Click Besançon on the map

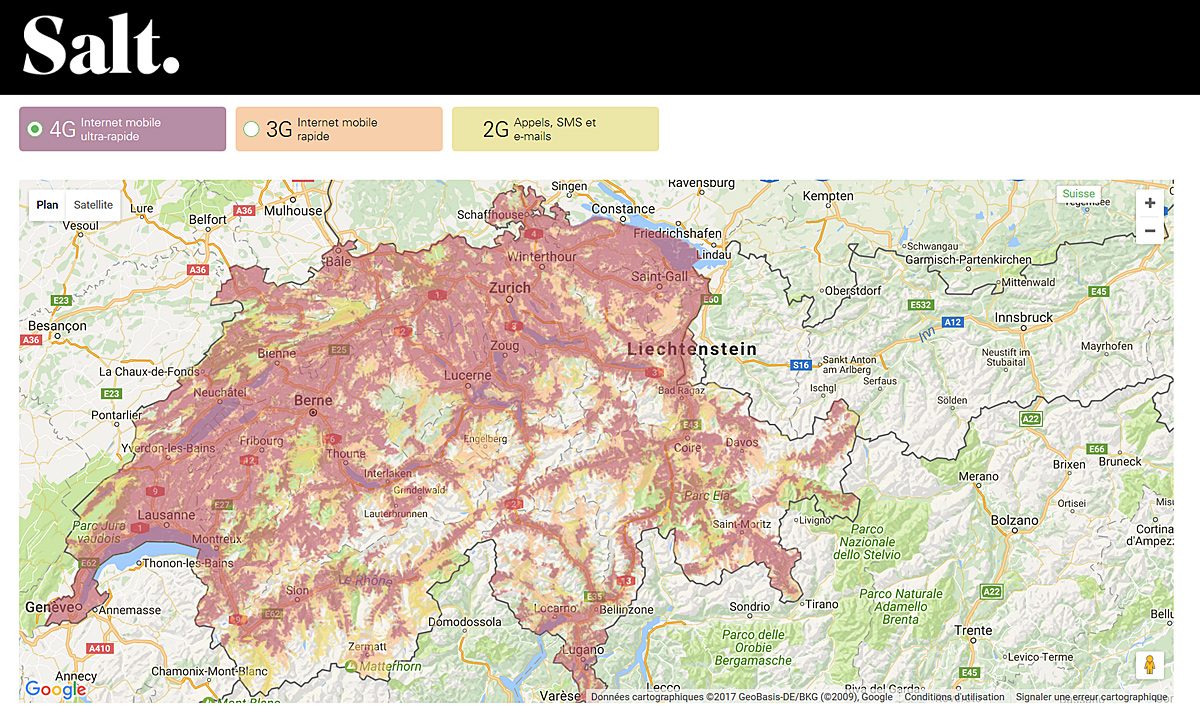tap(59, 326)
